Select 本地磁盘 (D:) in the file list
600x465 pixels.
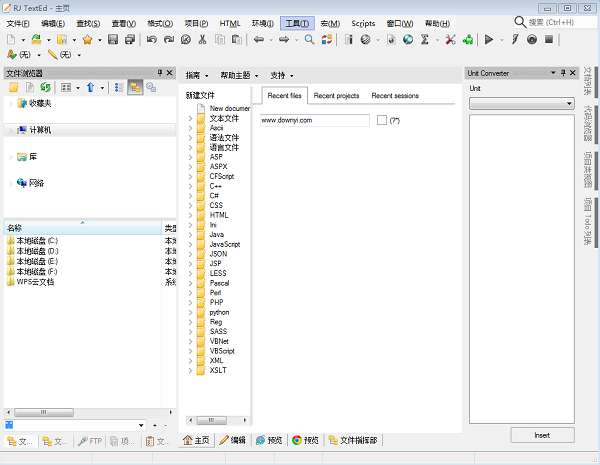[x=37, y=251]
